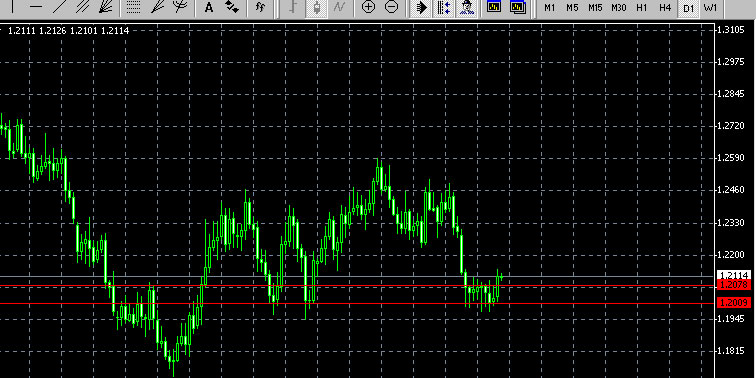Screen dimensions: 756x378
Task: Click the open price 1.2111 in chart header
Action: 22,31
